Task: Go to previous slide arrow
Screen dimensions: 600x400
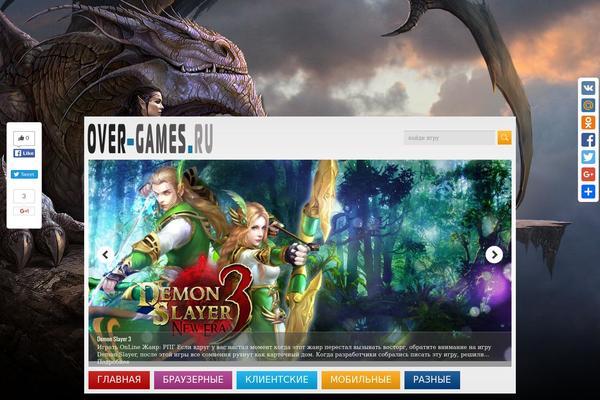Action: [x=106, y=255]
